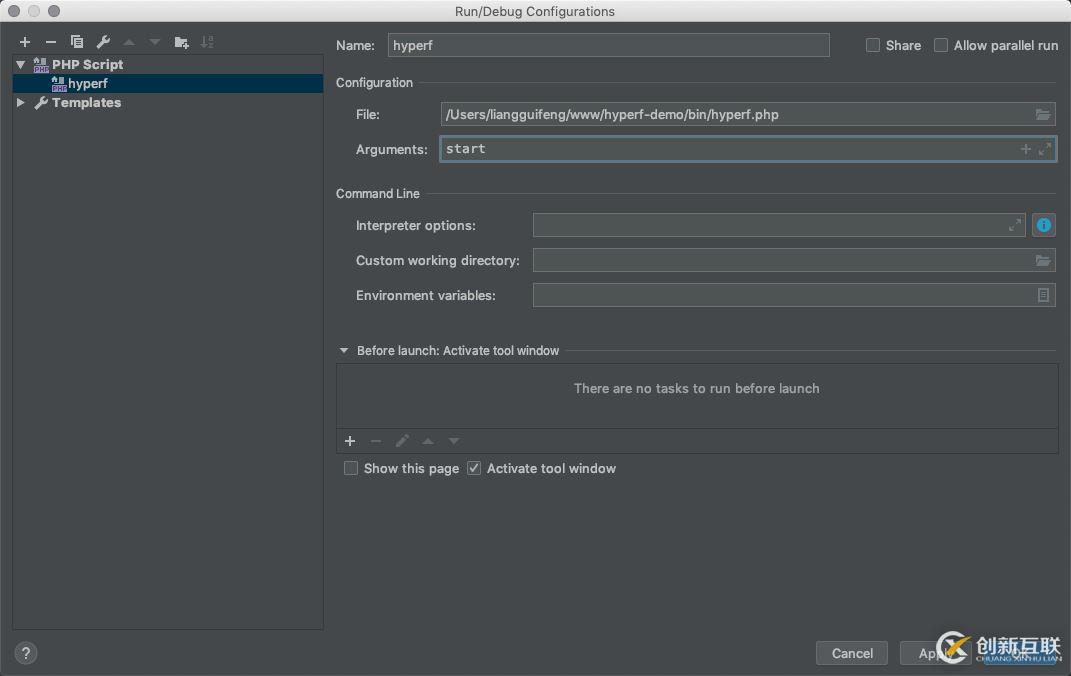The width and height of the screenshot is (1071, 676).
Task: Uncheck Activate tool window
Action: 475,468
